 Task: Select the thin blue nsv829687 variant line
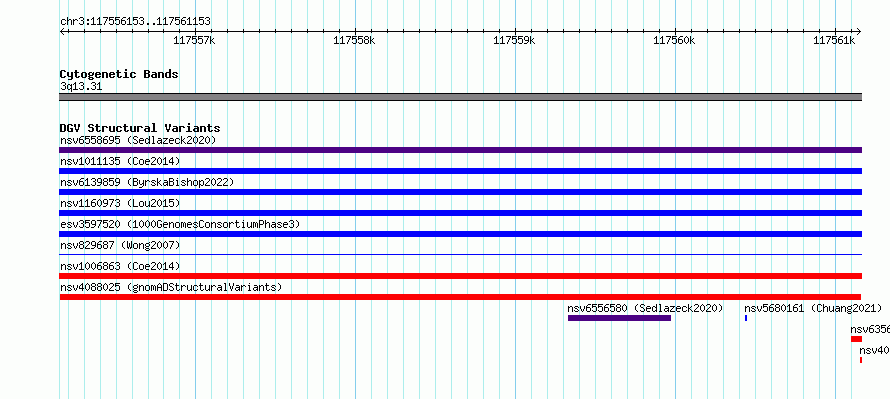460,255
